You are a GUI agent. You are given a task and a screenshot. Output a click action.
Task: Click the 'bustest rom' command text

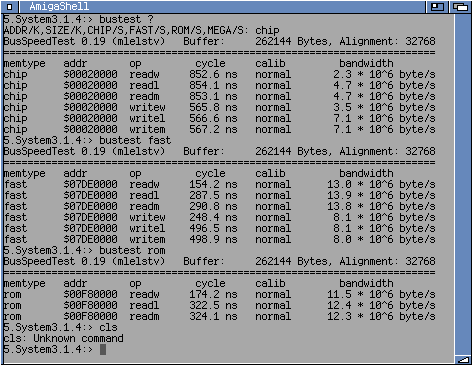coord(132,250)
